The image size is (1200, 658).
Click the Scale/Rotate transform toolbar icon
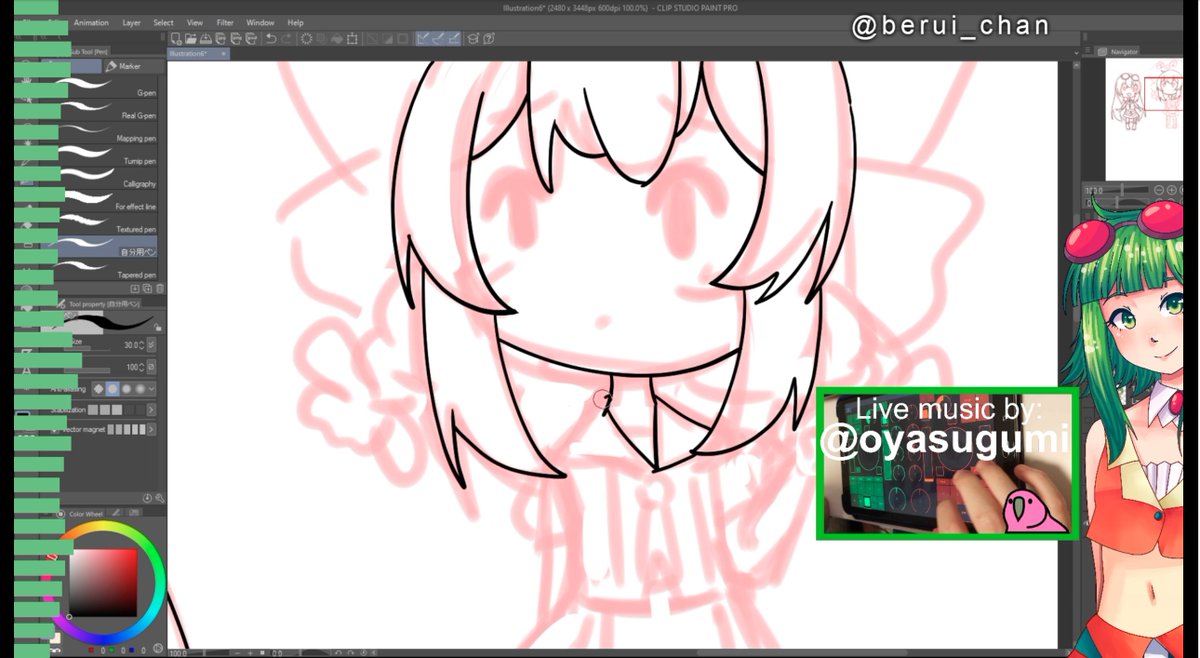coord(352,39)
